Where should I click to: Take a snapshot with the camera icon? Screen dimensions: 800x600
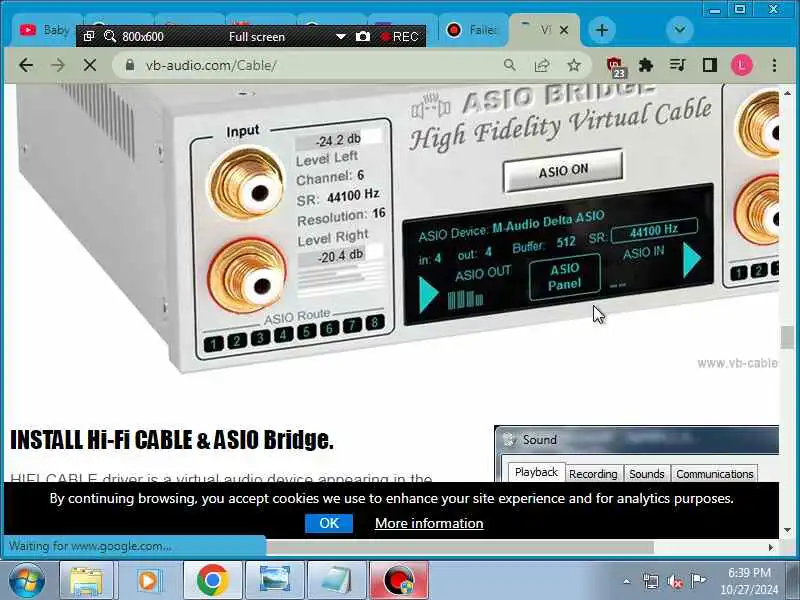tap(363, 36)
